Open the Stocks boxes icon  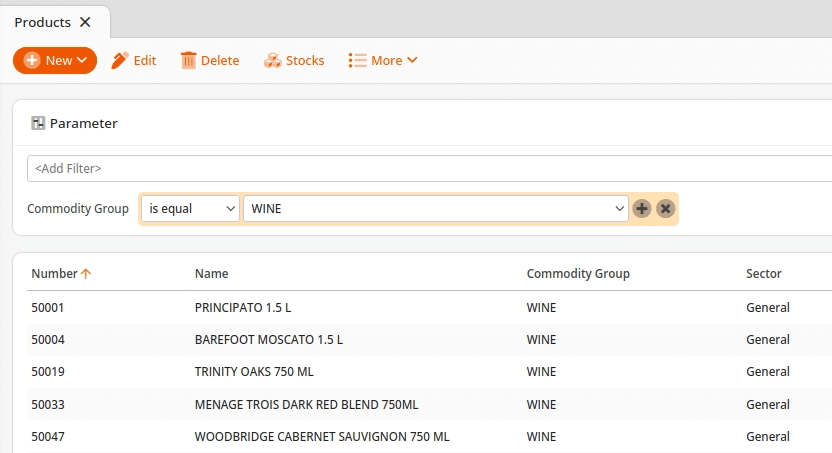point(272,60)
